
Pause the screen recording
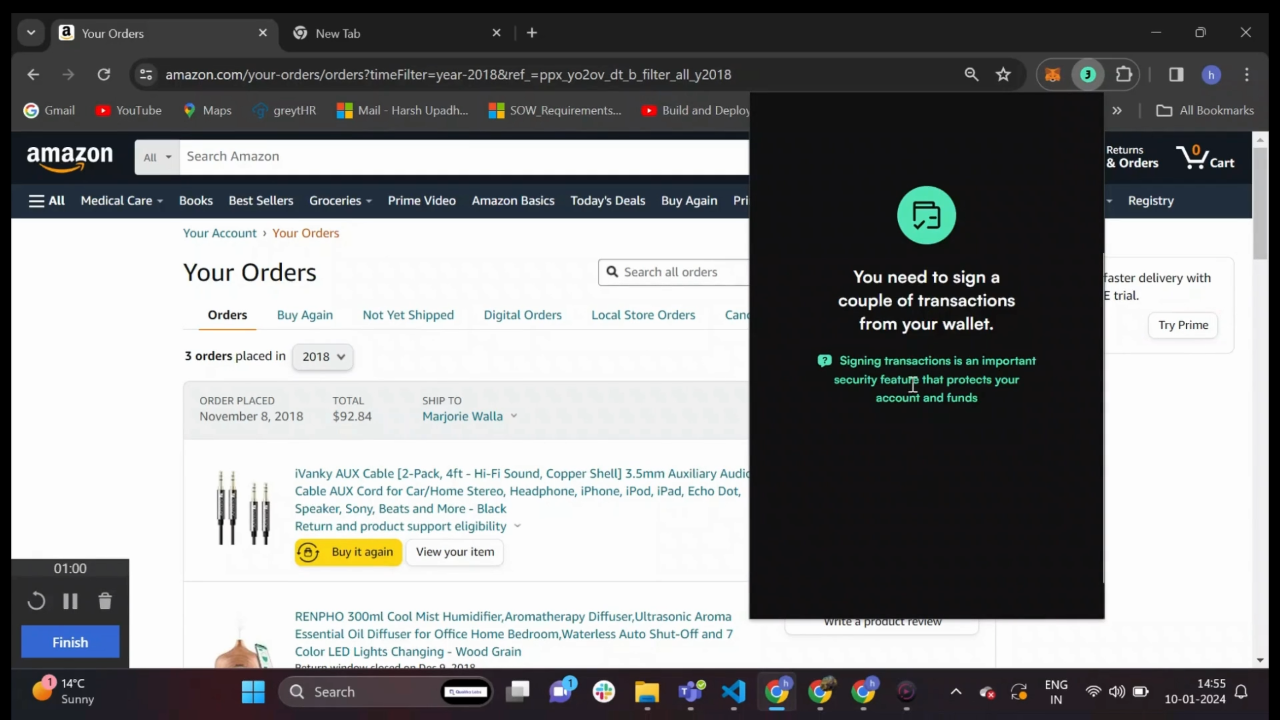pyautogui.click(x=70, y=601)
